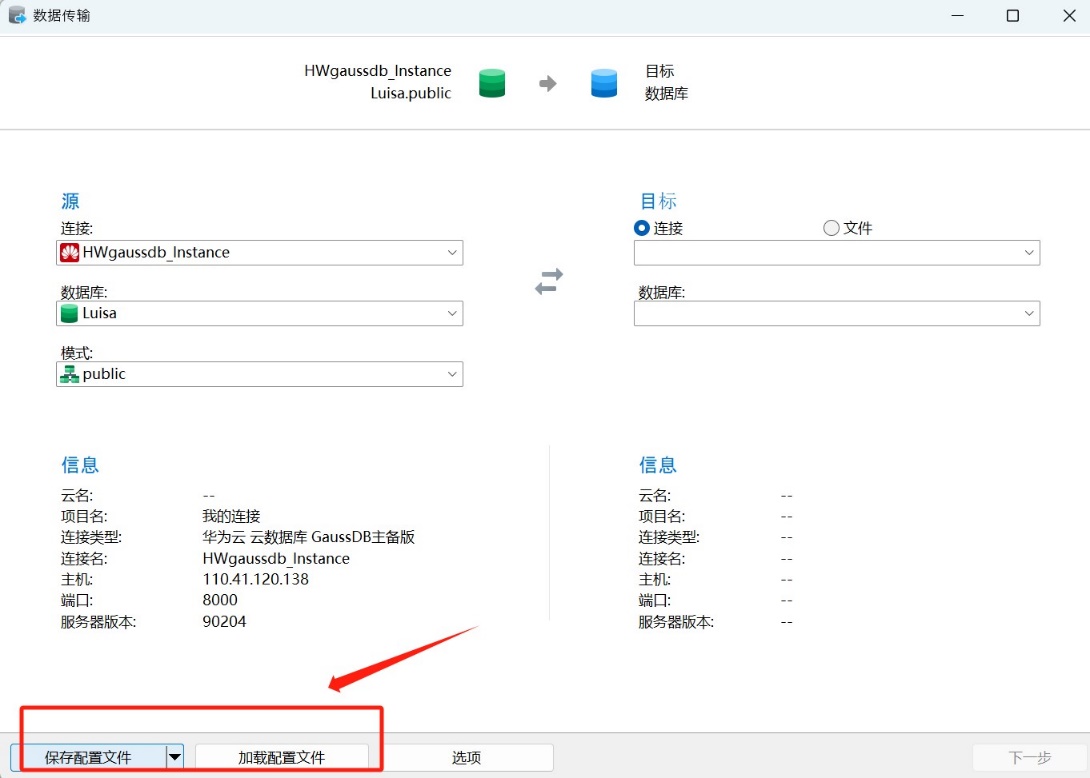This screenshot has width=1090, height=778.
Task: Select the 文件 radio button under target
Action: pyautogui.click(x=831, y=228)
